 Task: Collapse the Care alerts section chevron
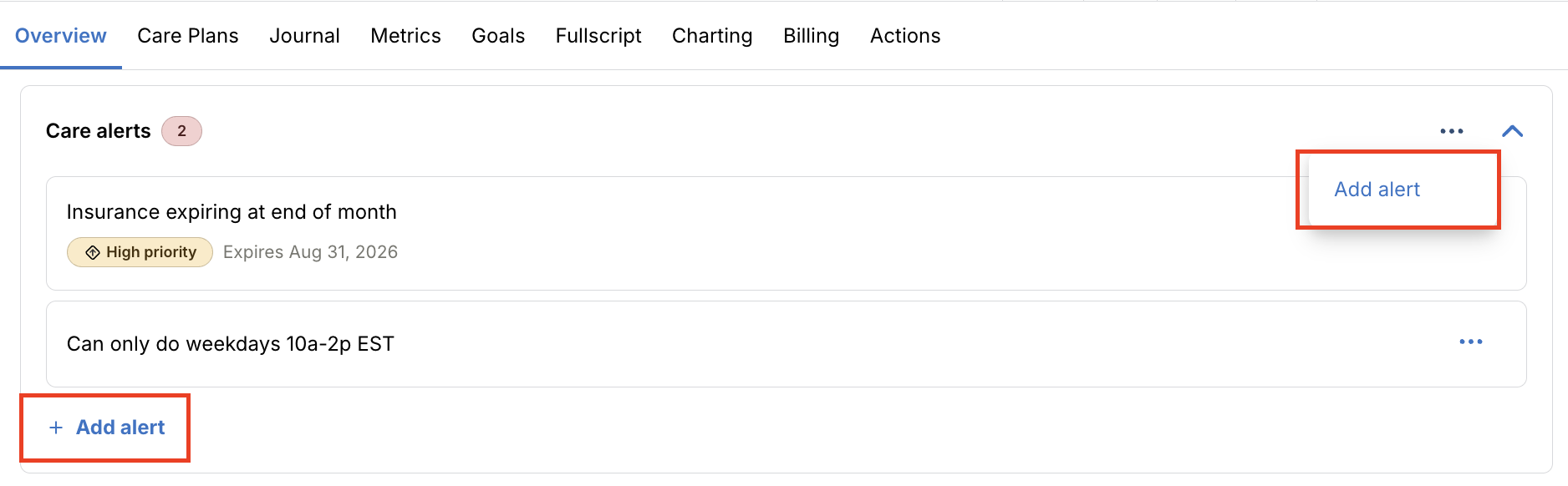pyautogui.click(x=1512, y=131)
